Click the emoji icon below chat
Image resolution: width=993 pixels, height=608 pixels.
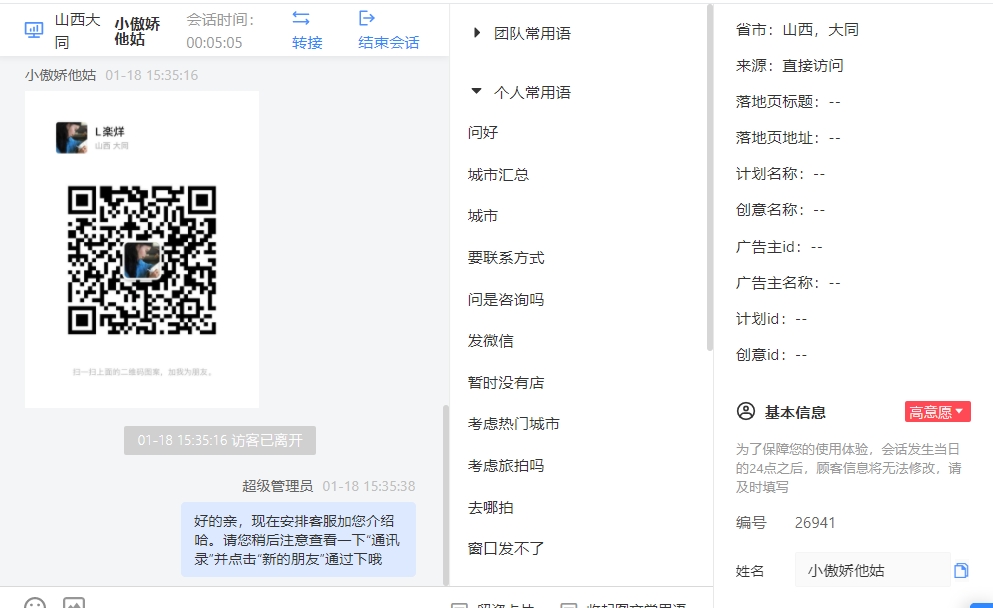click(35, 602)
